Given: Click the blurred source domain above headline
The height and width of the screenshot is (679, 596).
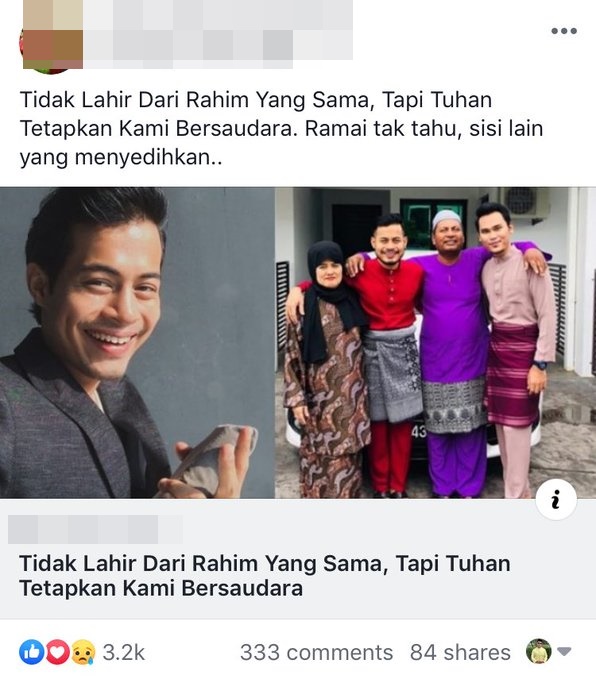Looking at the screenshot, I should coord(95,529).
